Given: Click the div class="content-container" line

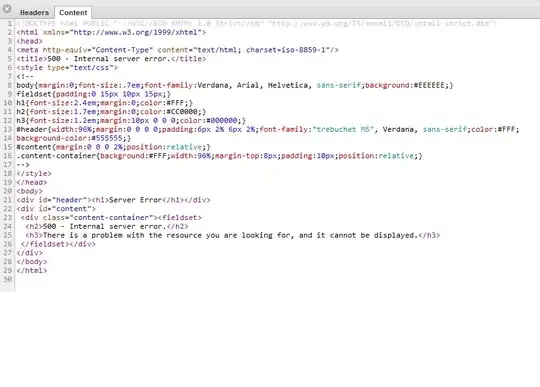Looking at the screenshot, I should click(x=111, y=218).
